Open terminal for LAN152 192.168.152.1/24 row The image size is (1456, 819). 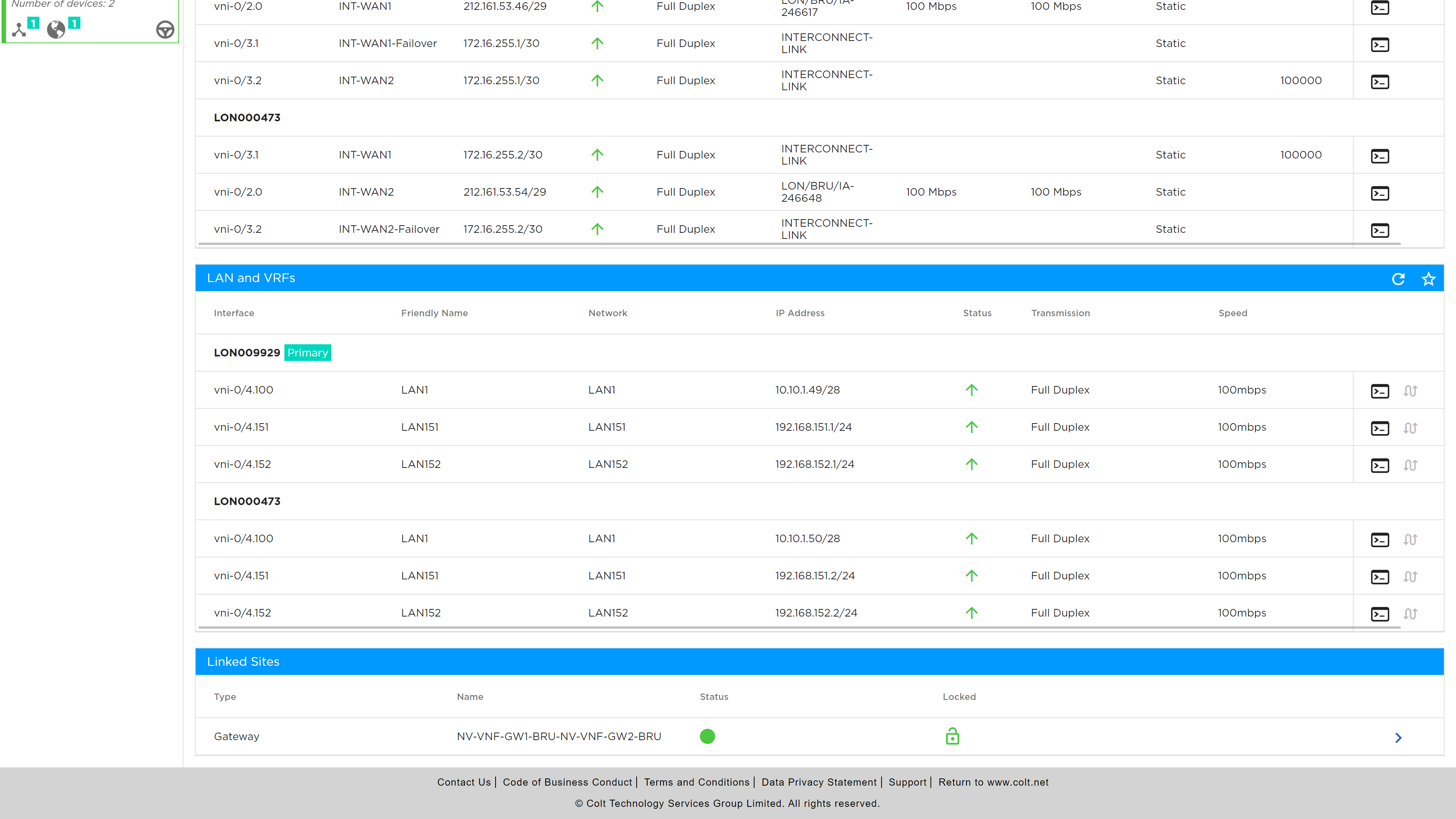(1380, 466)
